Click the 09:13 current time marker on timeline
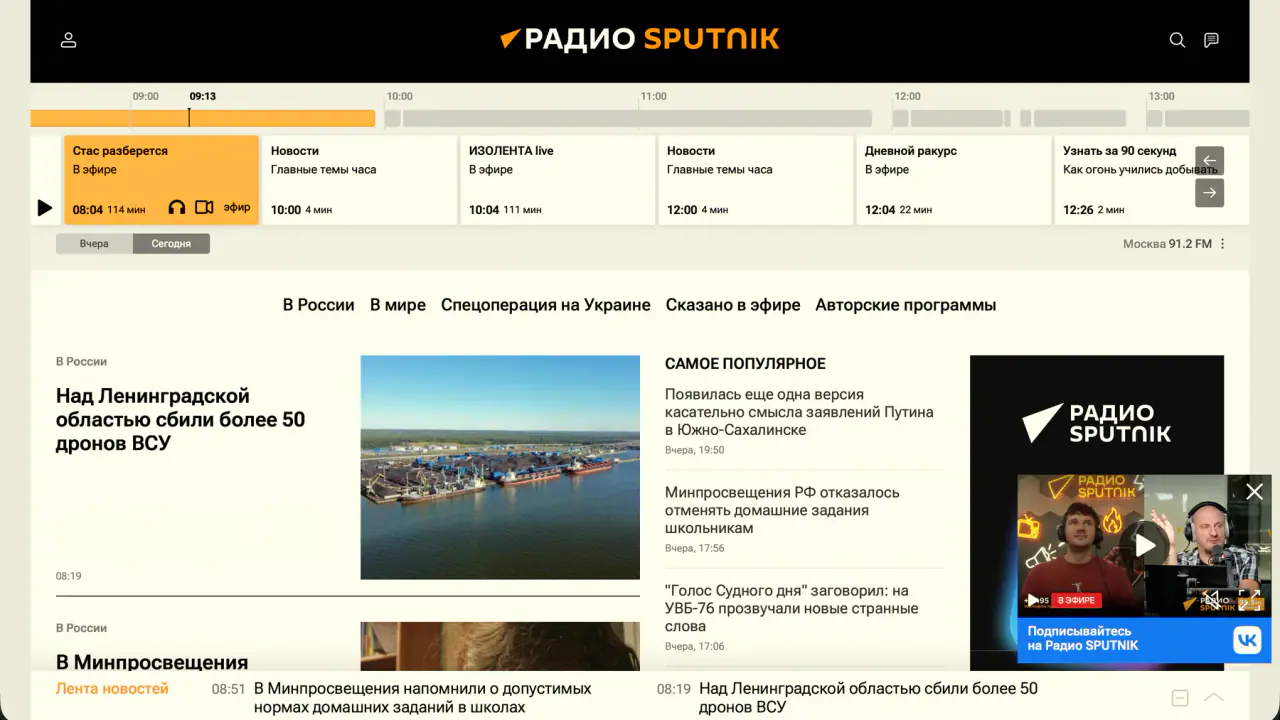Image resolution: width=1280 pixels, height=720 pixels. click(x=203, y=97)
